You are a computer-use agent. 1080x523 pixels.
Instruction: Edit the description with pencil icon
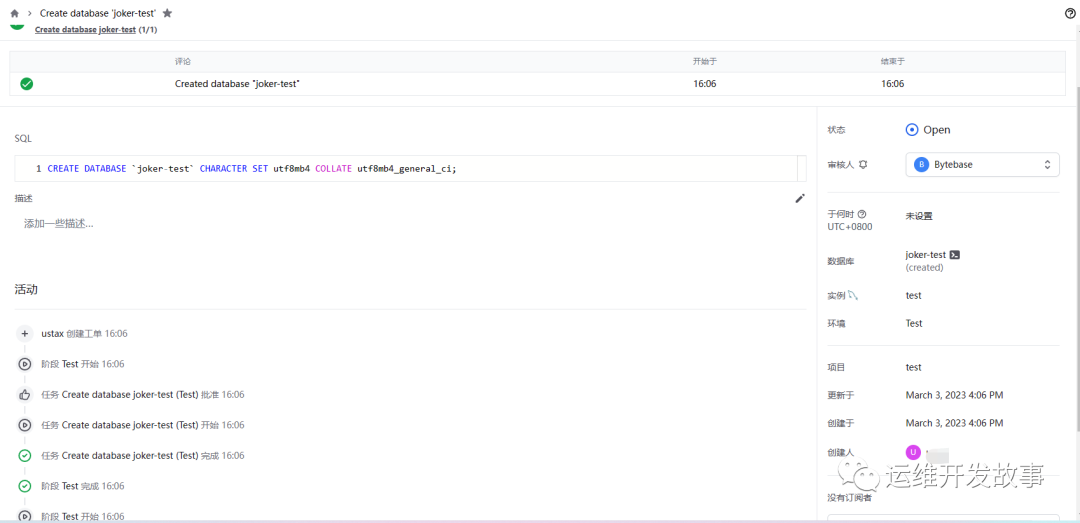(x=800, y=198)
